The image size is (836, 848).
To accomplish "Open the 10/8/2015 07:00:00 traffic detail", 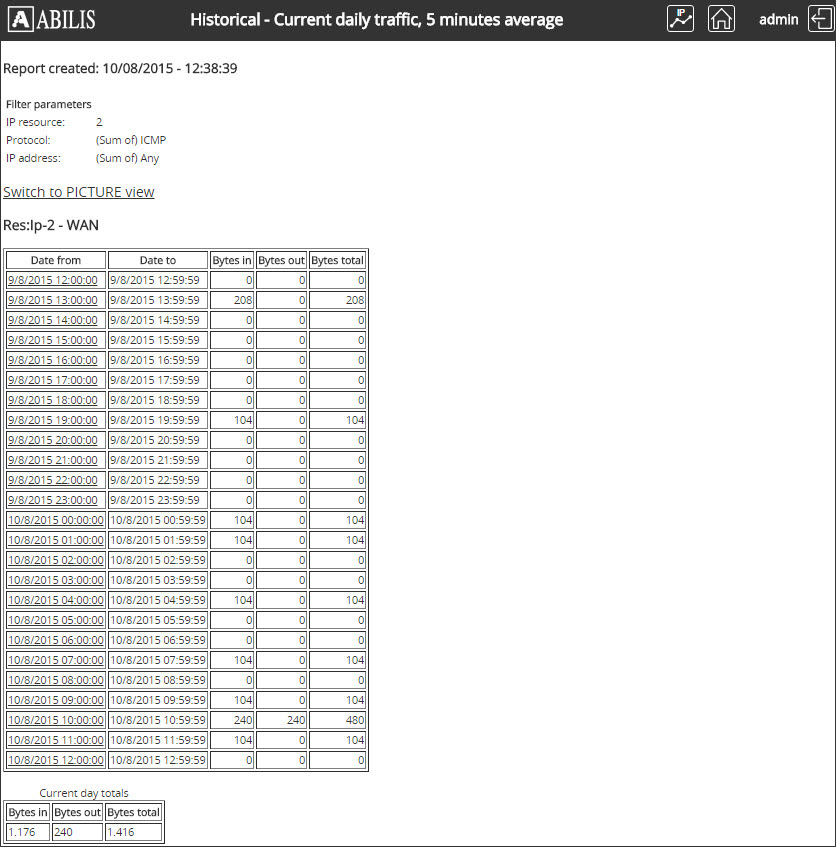I will pos(55,660).
